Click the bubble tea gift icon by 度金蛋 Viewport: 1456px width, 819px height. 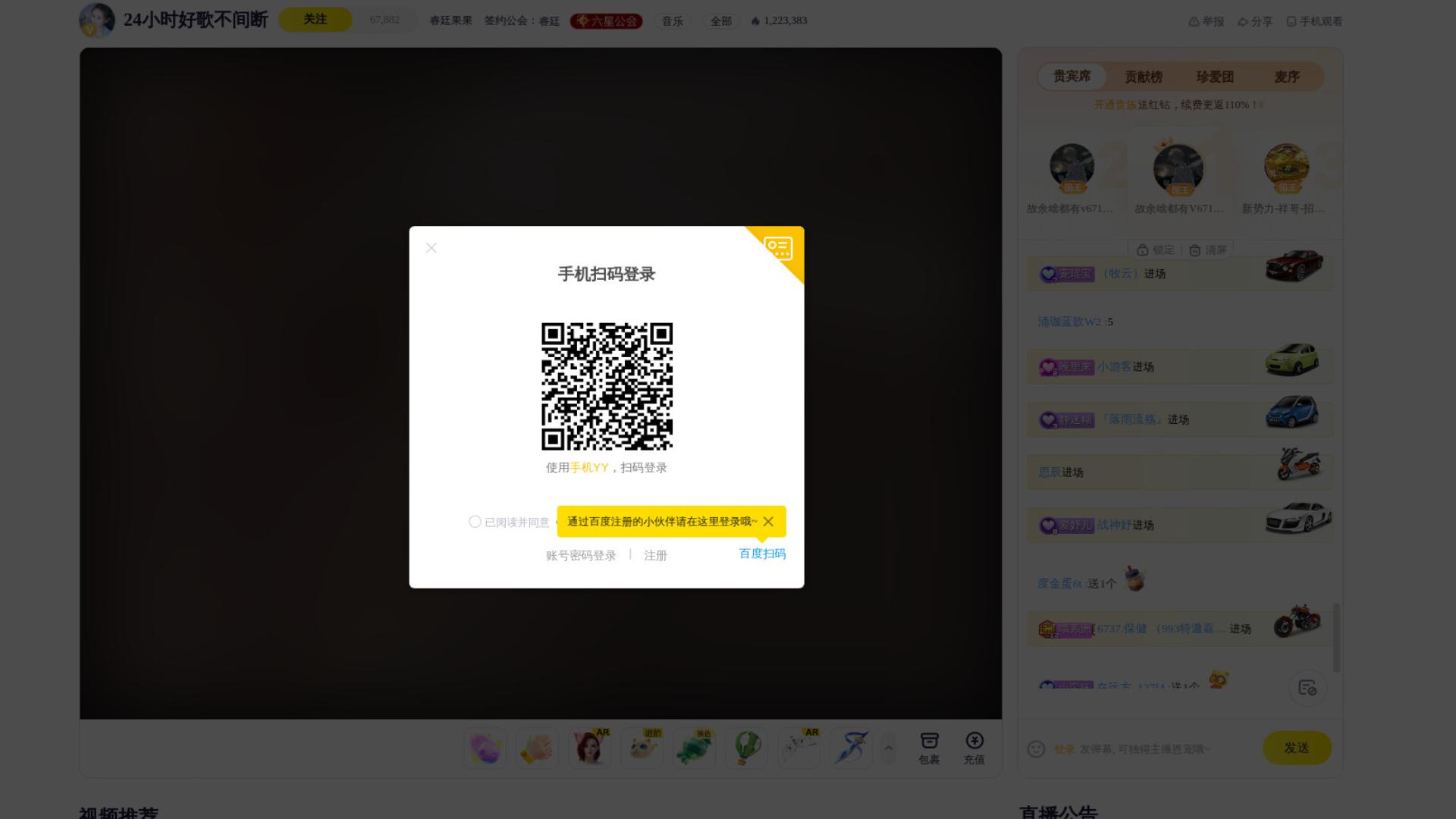1134,579
